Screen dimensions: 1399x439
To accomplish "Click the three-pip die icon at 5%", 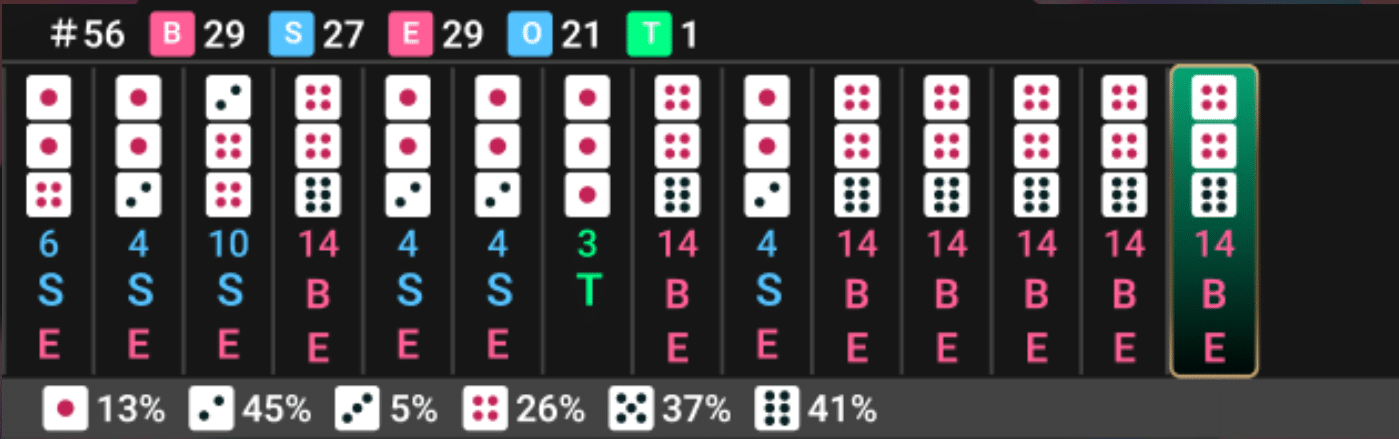I will click(x=358, y=408).
